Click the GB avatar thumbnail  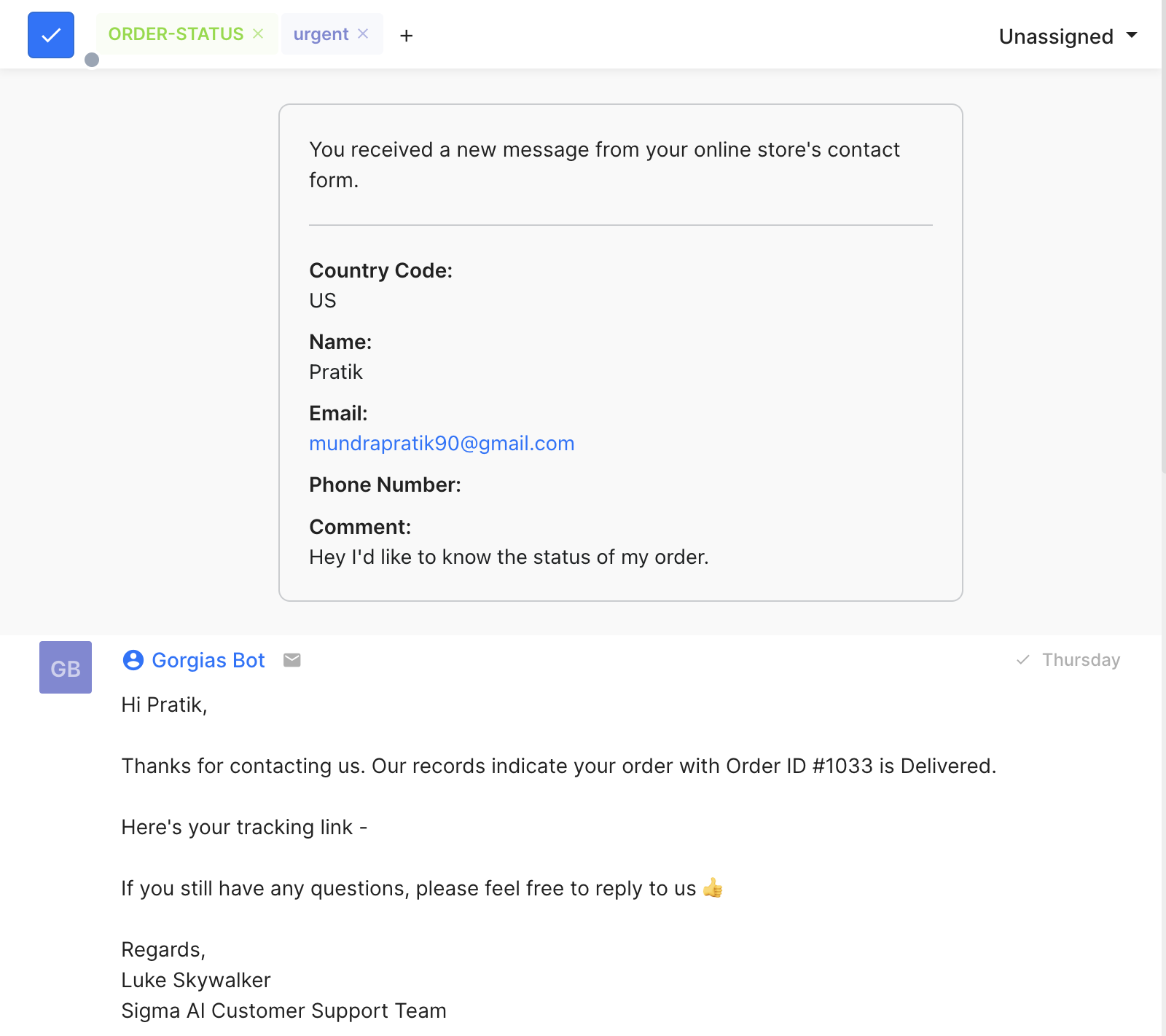(x=66, y=667)
